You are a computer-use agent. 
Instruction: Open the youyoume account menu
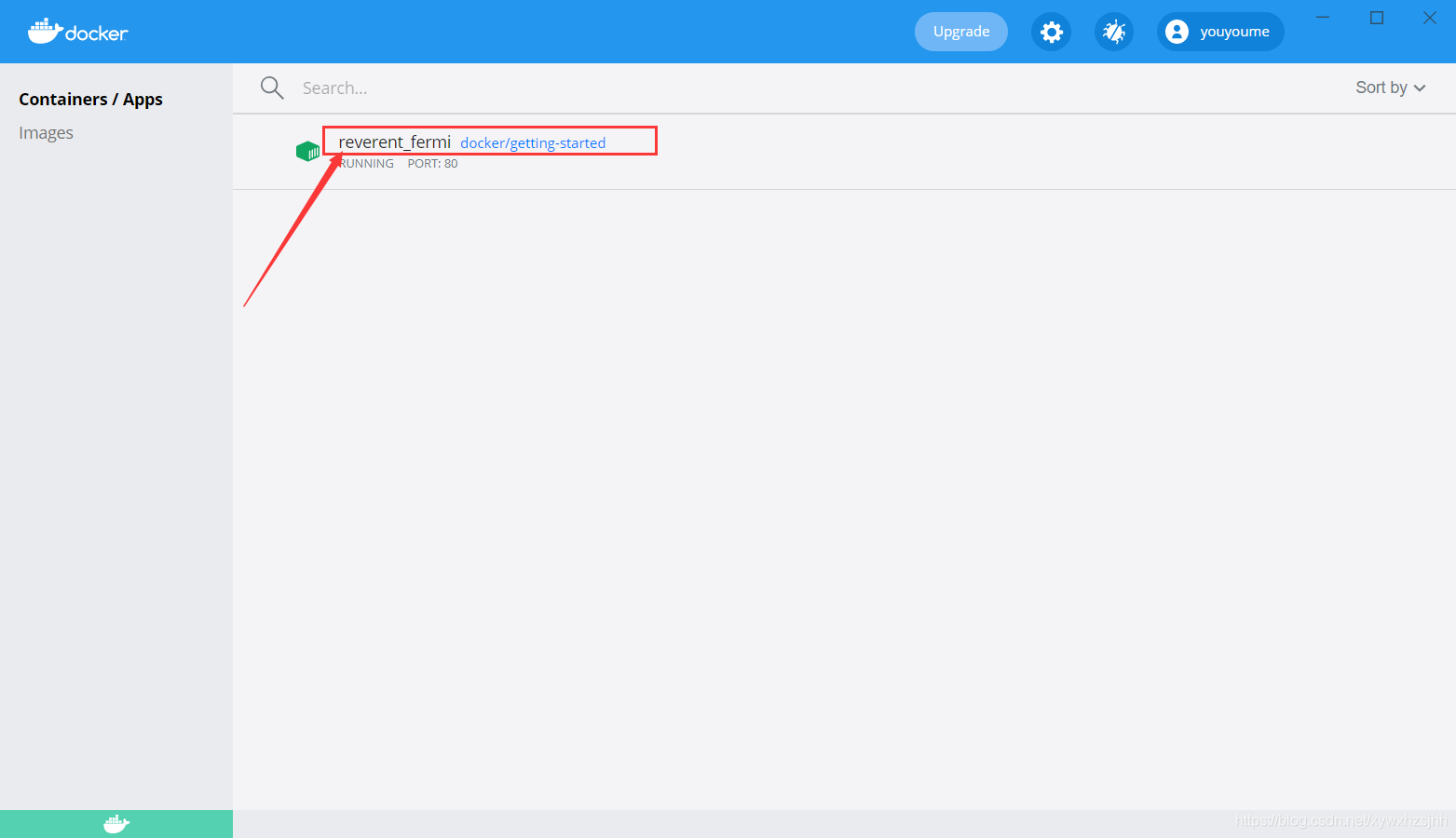click(x=1220, y=32)
